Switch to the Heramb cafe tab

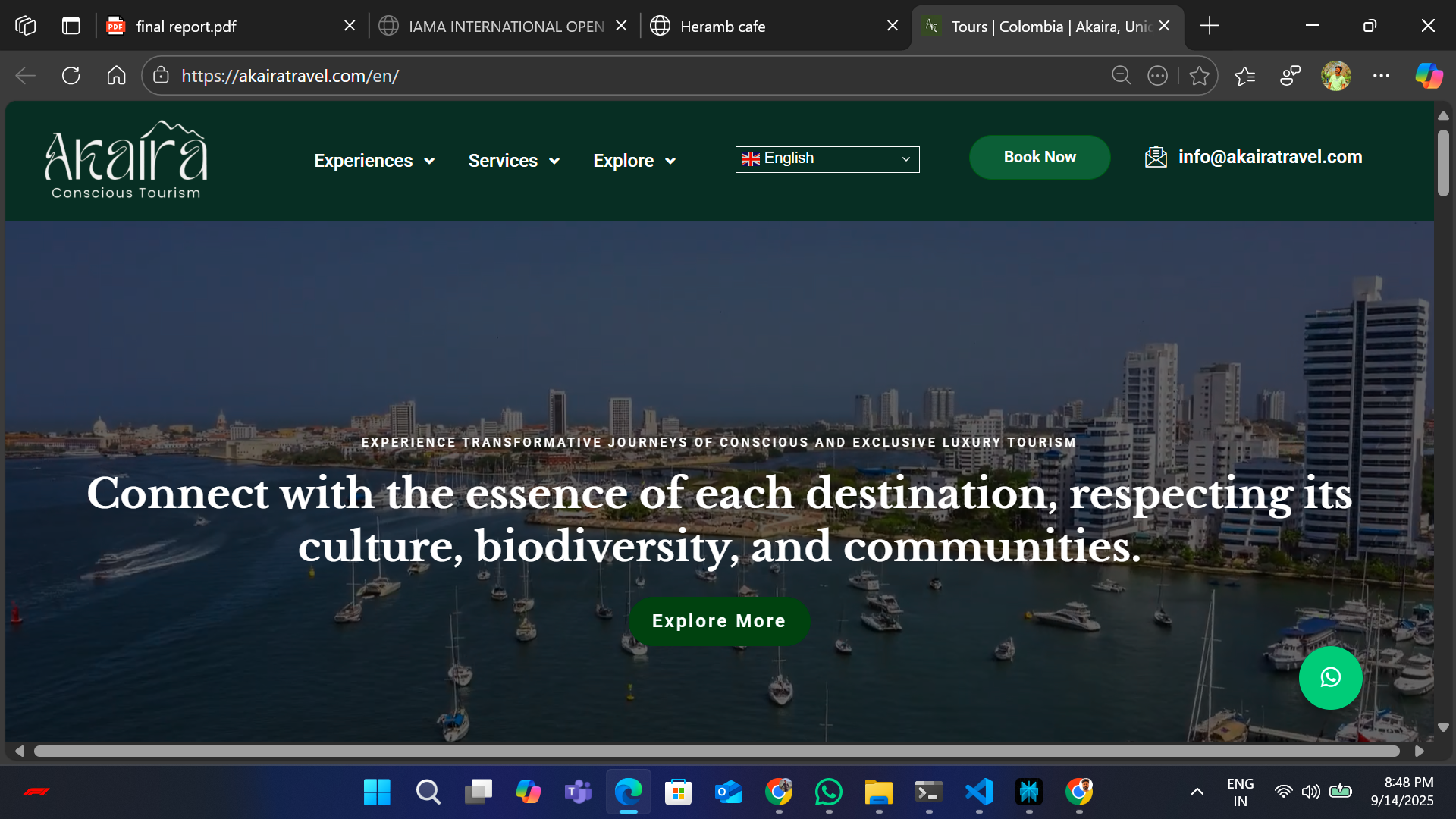[x=723, y=27]
